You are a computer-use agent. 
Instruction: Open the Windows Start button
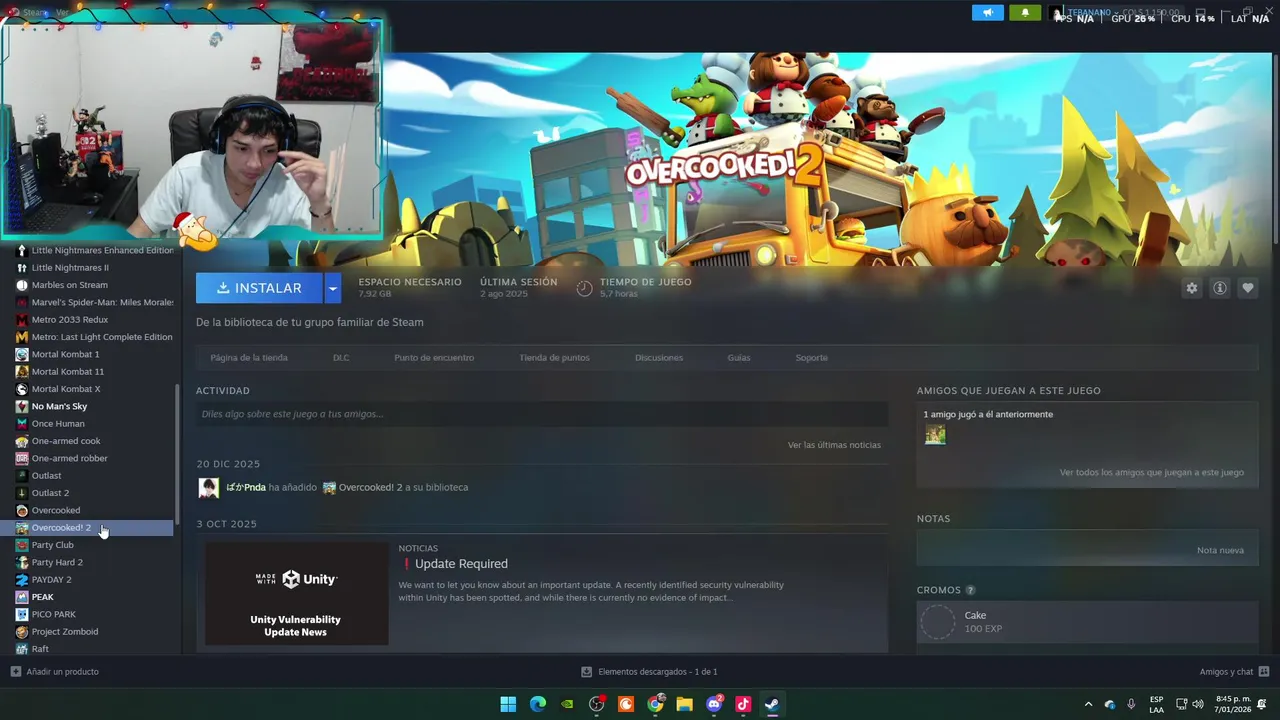[508, 704]
